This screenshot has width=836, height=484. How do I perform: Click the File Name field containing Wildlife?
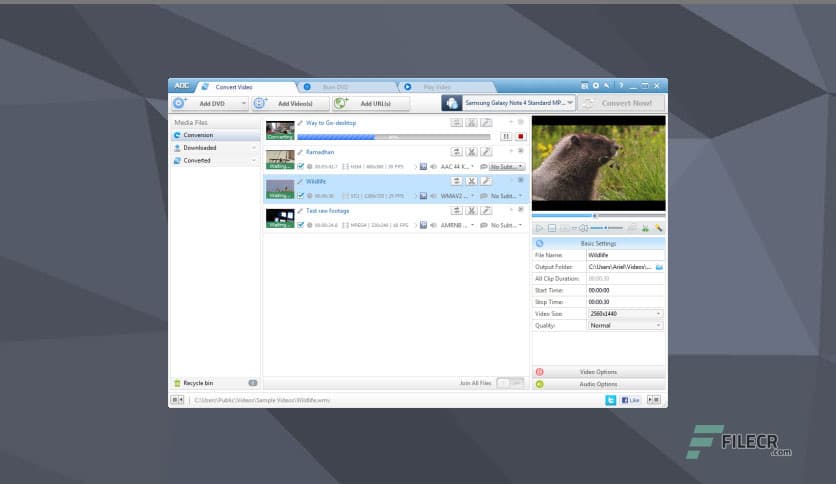(x=625, y=255)
